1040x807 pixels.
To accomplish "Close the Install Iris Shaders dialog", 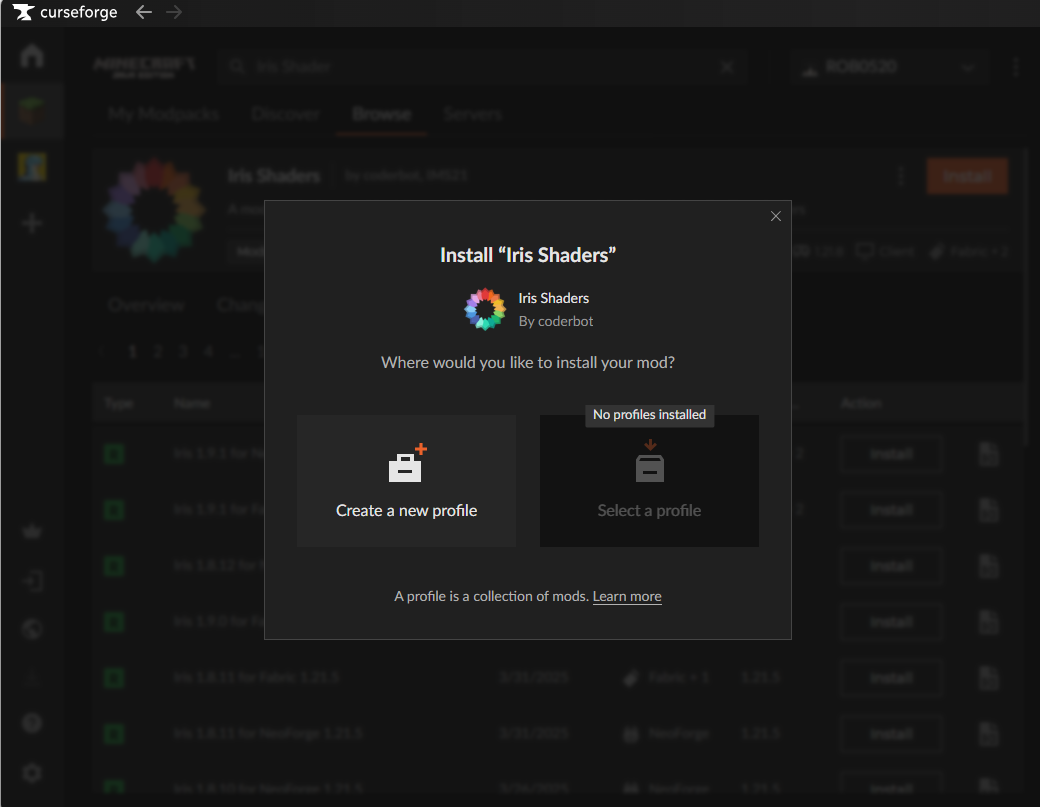I will (775, 216).
